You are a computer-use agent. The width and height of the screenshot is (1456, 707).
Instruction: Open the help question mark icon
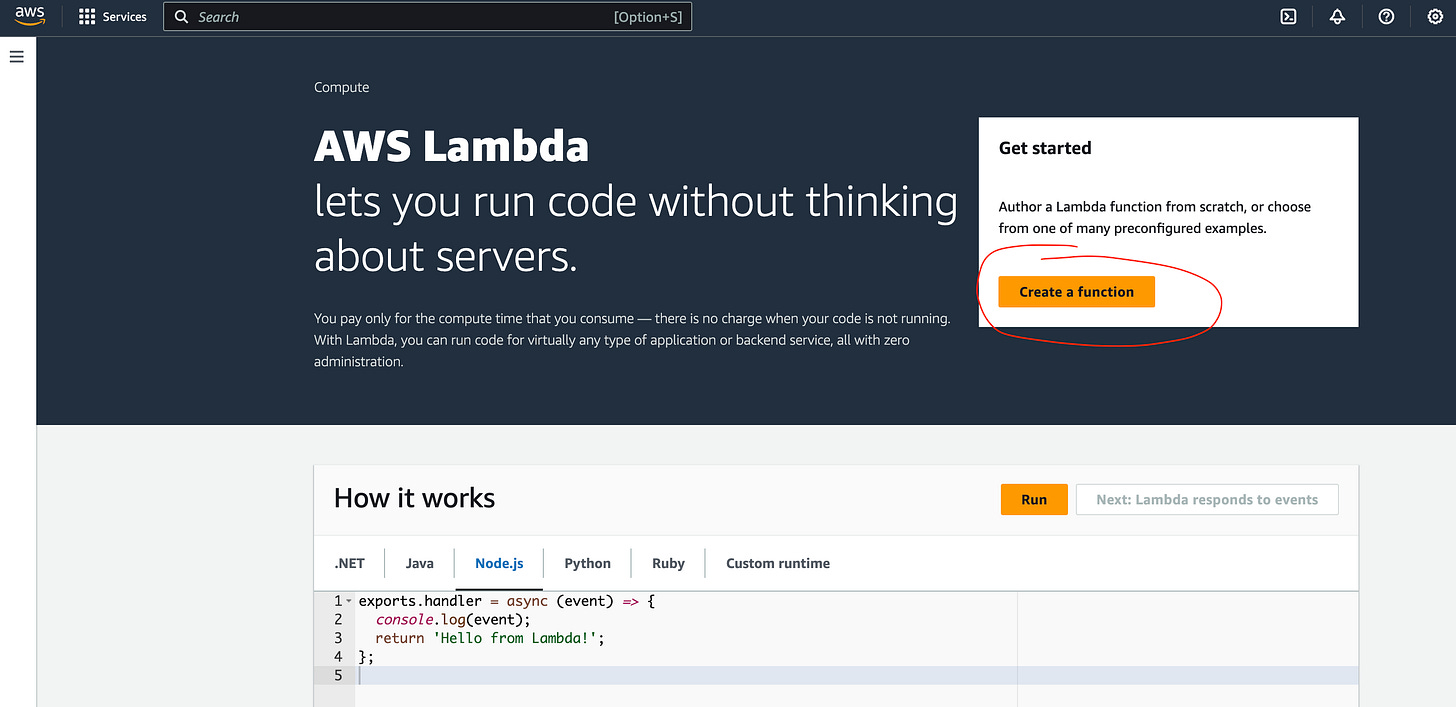pos(1386,17)
